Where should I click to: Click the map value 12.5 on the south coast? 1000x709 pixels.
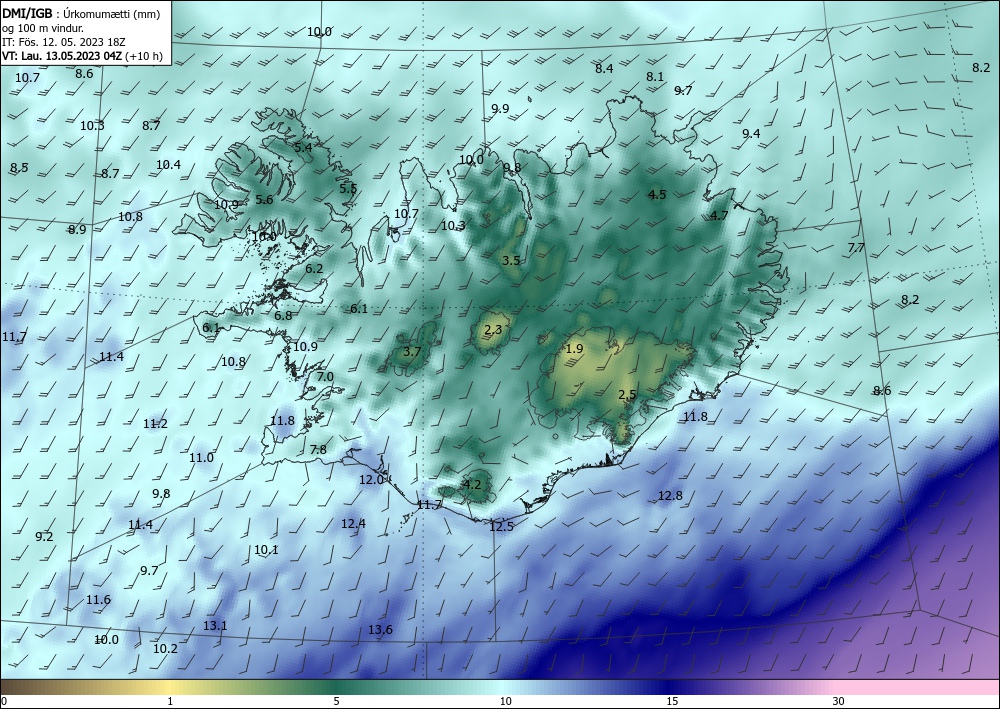[x=501, y=526]
